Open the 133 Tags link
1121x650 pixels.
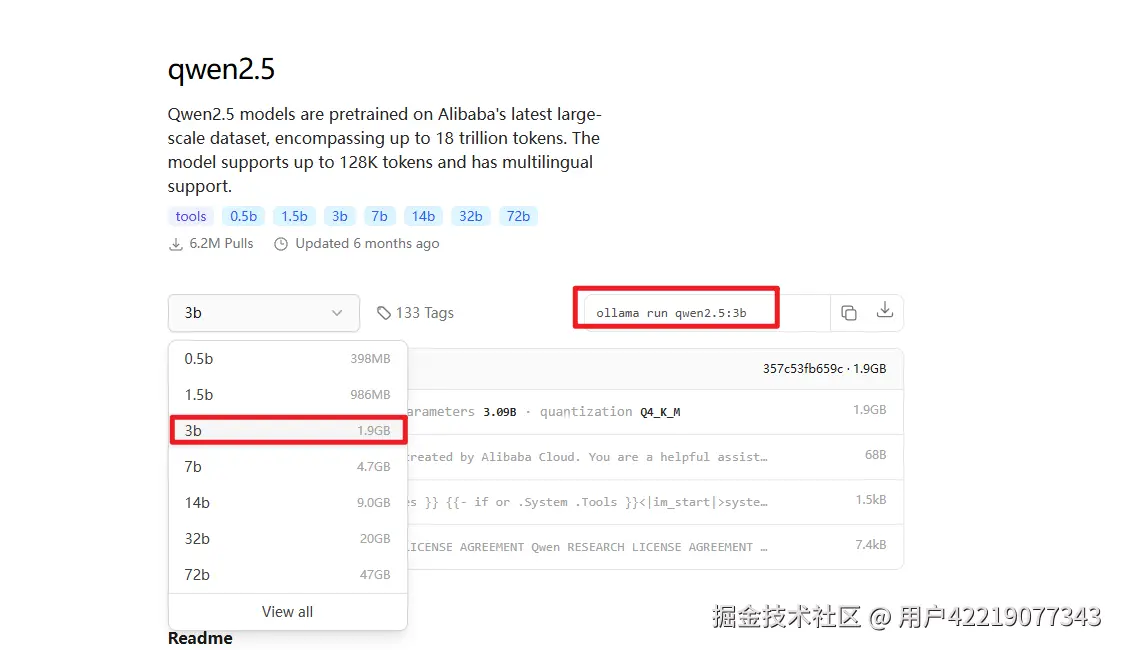coord(415,313)
